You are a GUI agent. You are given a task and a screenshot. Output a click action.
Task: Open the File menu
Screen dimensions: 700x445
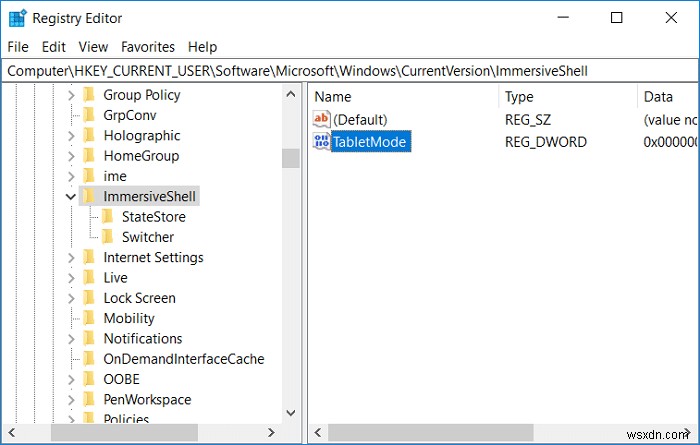point(18,47)
